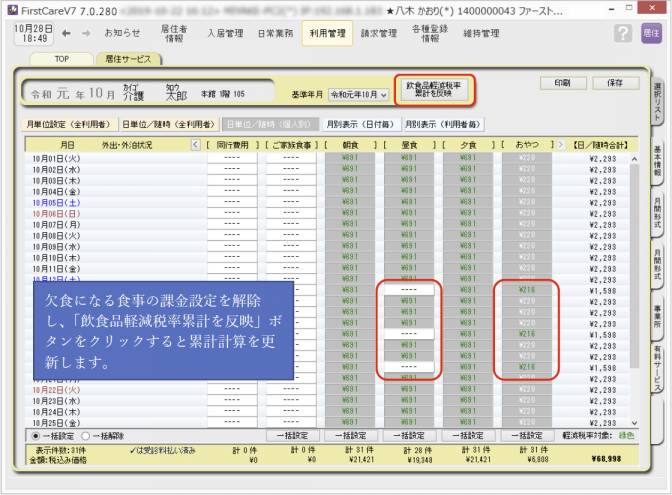Screen dimensions: 672x495
Task: Click 飲食品軽減税率累計を反映 button
Action: (433, 88)
